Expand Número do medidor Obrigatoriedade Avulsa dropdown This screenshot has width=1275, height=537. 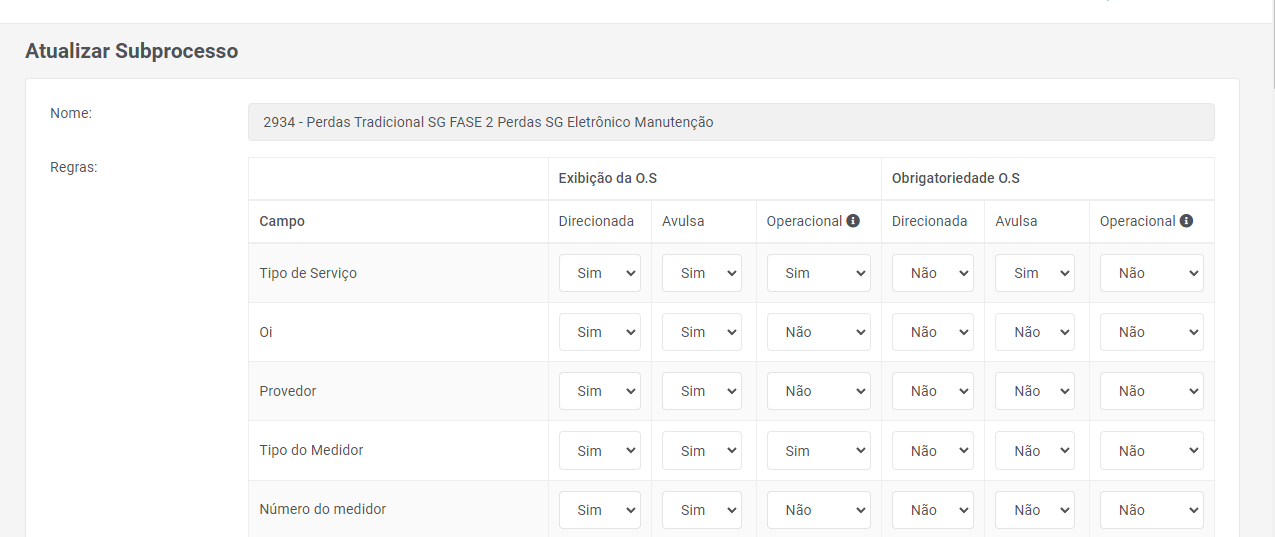pos(1035,510)
